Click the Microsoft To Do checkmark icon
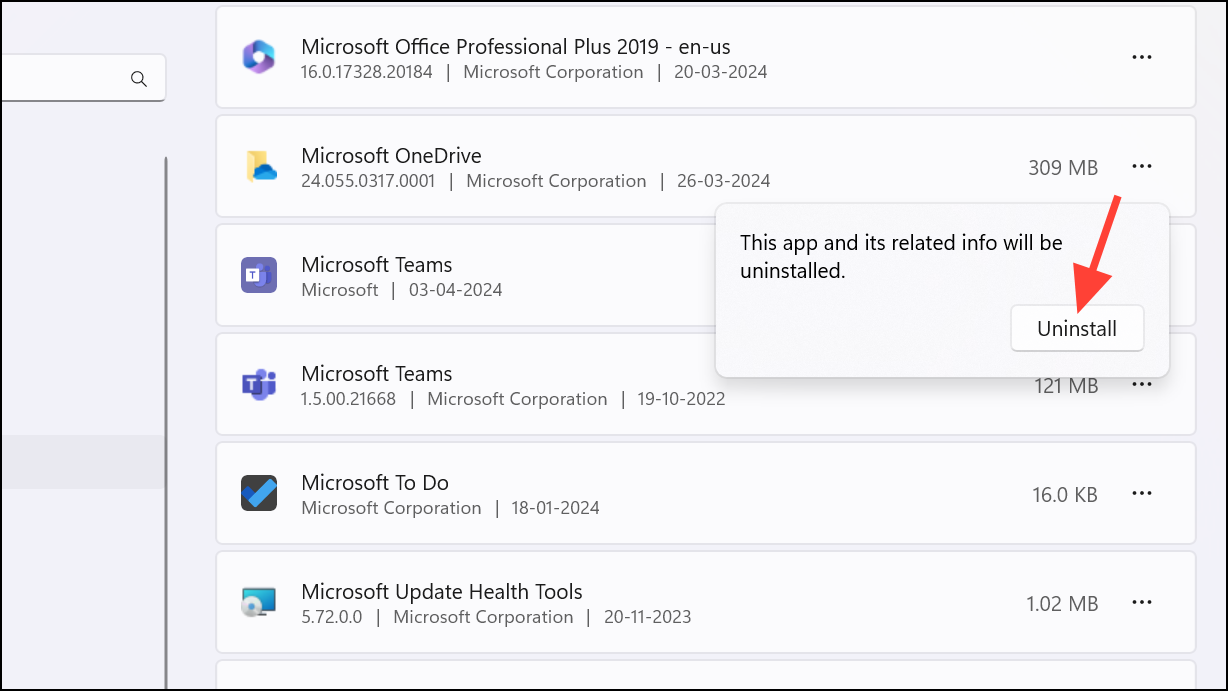Viewport: 1228px width, 691px height. click(259, 493)
